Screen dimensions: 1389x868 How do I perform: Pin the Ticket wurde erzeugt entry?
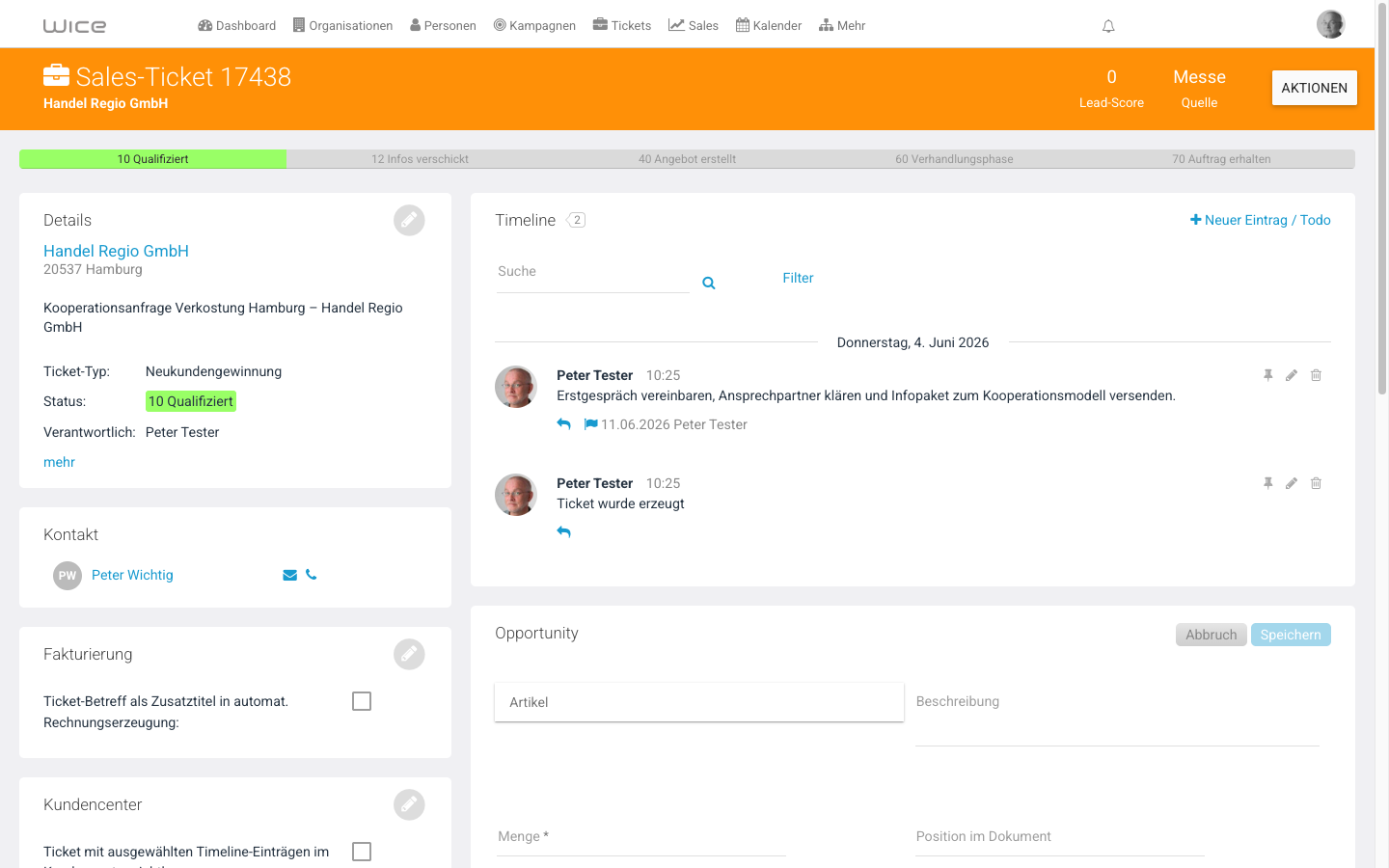click(1268, 483)
